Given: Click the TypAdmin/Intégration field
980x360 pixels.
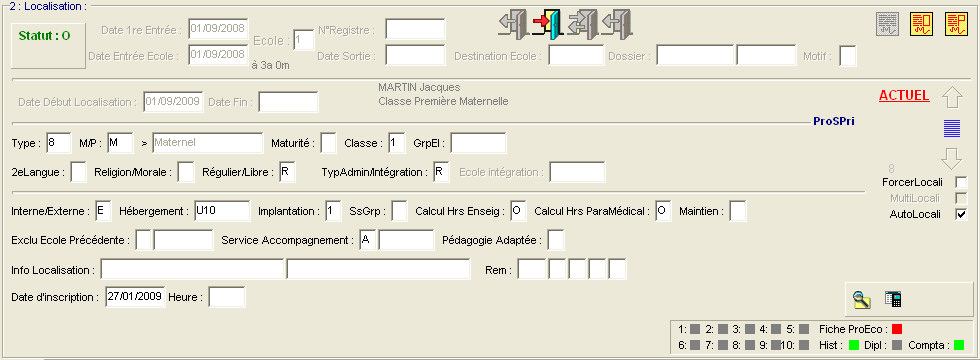Looking at the screenshot, I should [441, 172].
